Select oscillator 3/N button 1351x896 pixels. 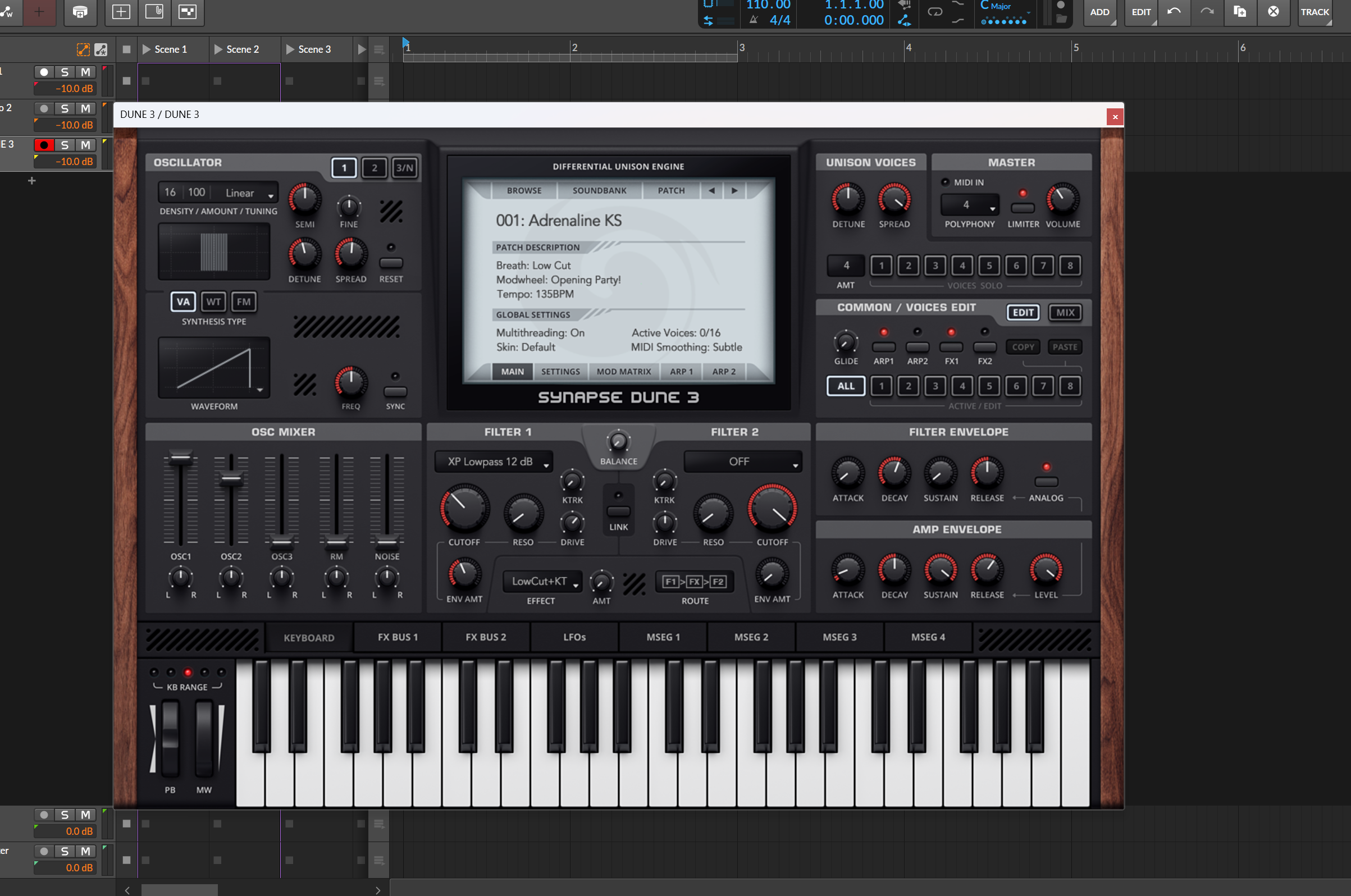(x=405, y=167)
